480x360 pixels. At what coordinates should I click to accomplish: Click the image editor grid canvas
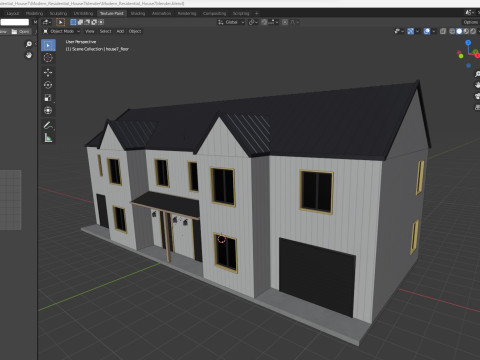tap(11, 200)
